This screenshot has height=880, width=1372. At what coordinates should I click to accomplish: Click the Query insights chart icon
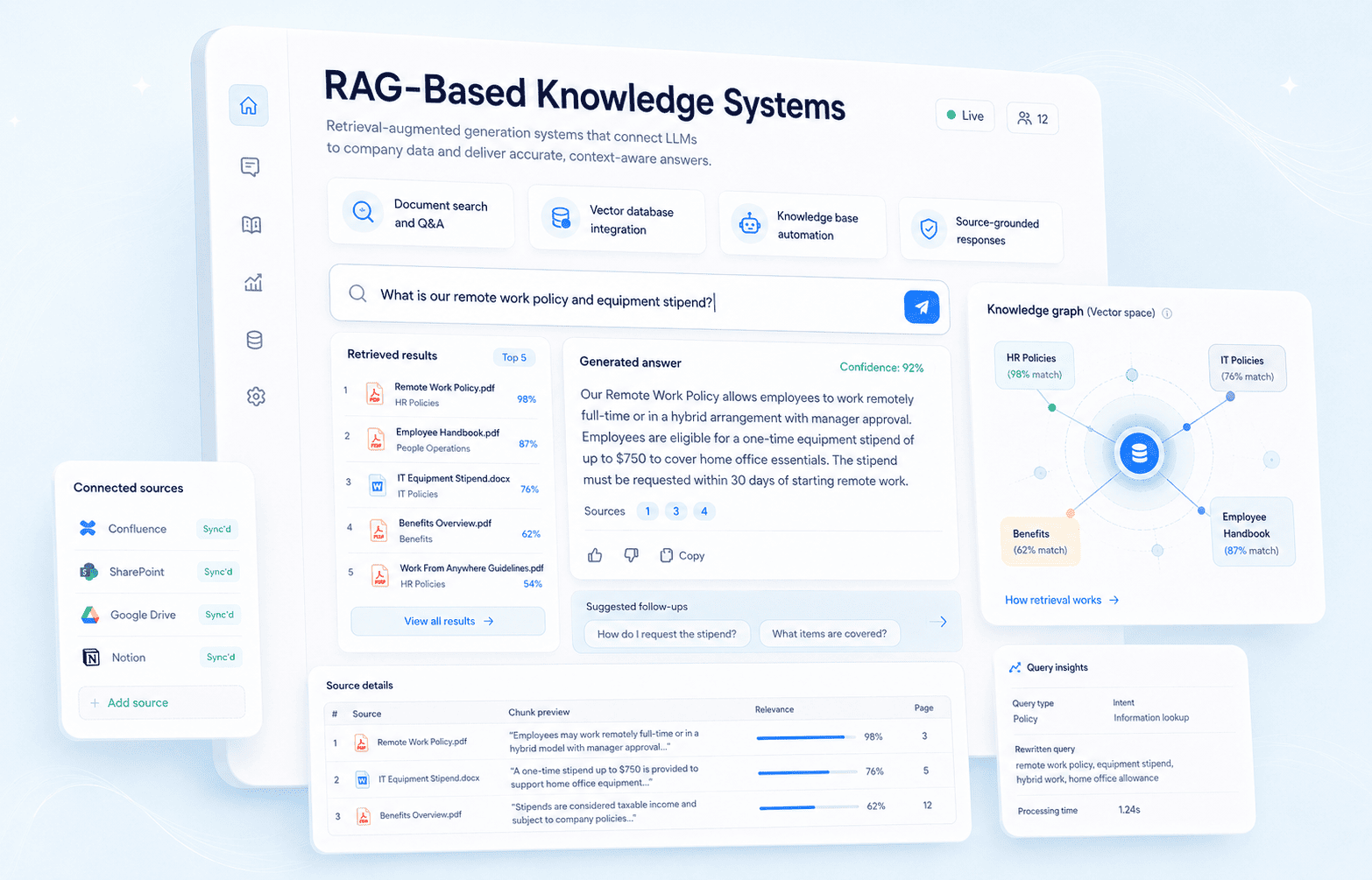[1015, 667]
